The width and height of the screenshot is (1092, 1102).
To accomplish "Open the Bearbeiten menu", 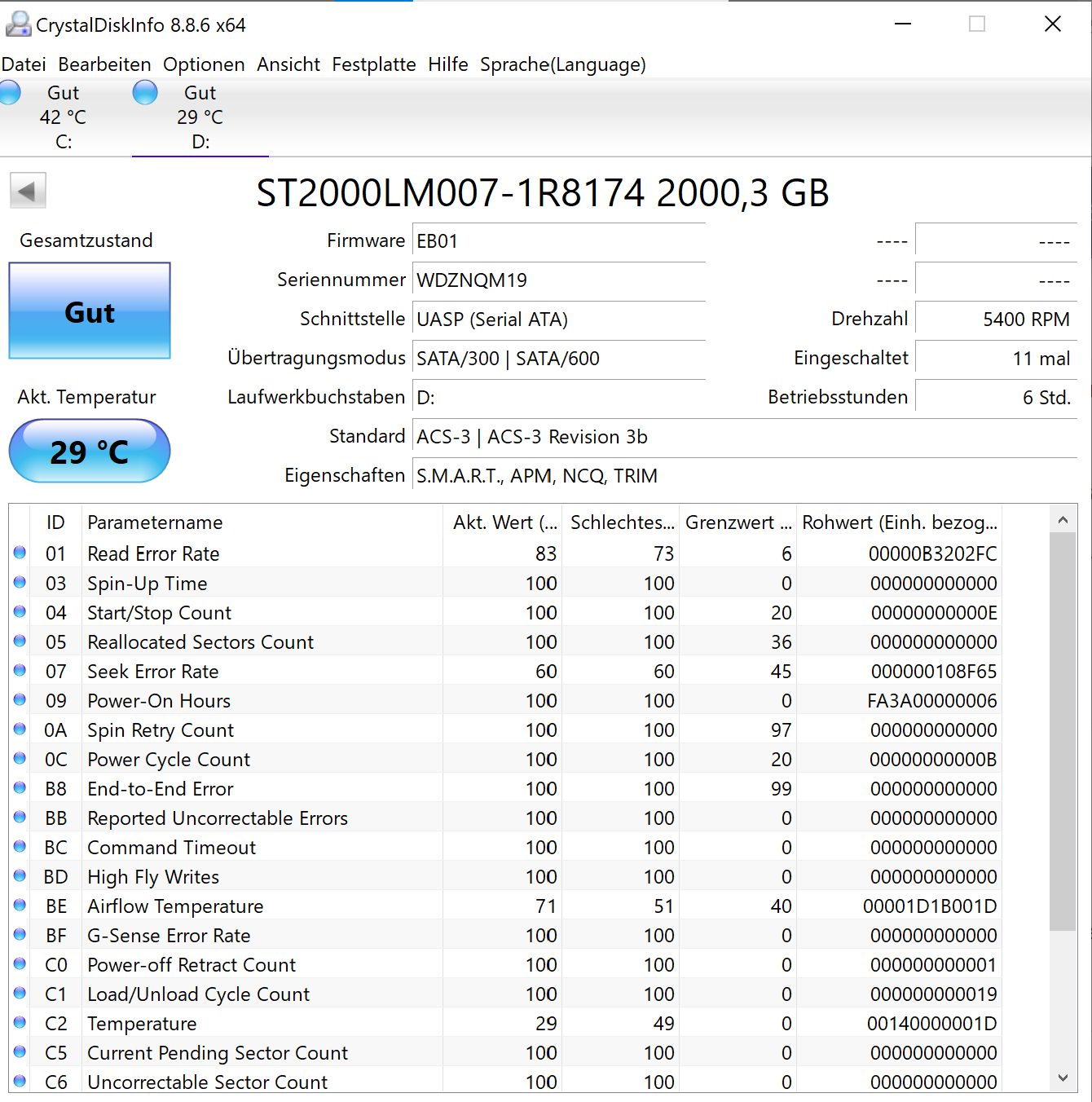I will [104, 64].
